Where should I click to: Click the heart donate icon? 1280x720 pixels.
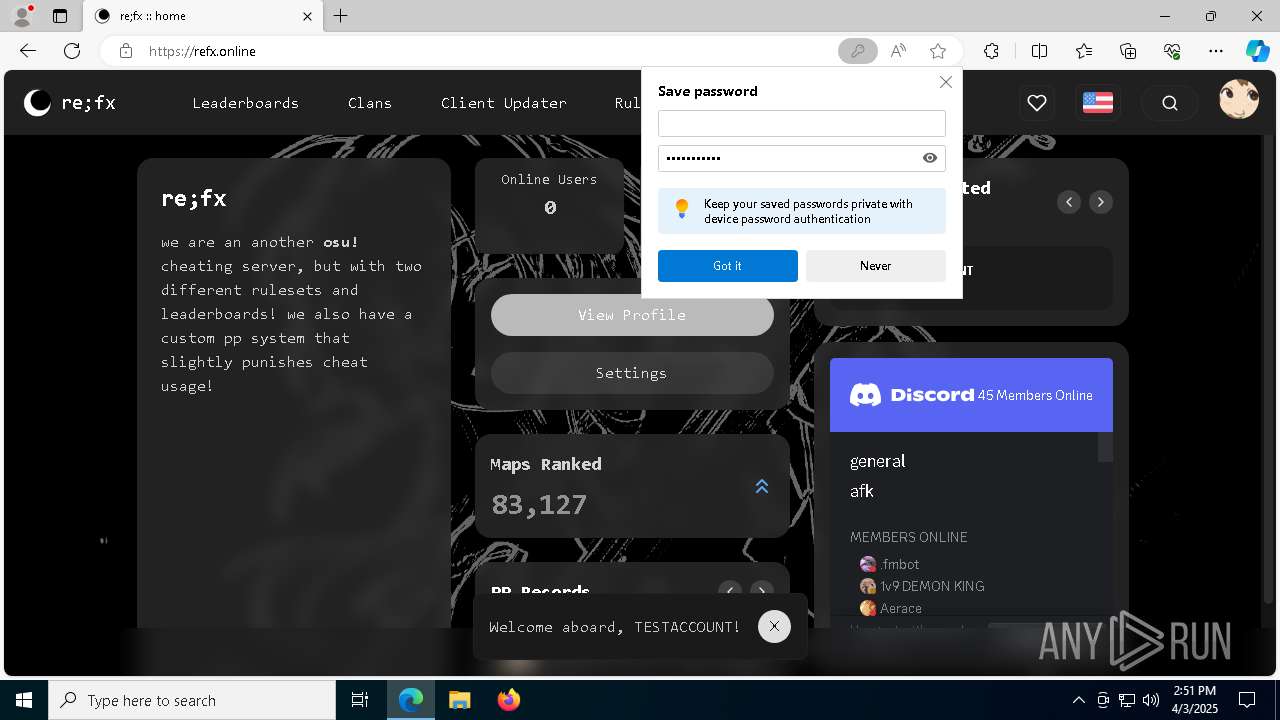(x=1037, y=102)
